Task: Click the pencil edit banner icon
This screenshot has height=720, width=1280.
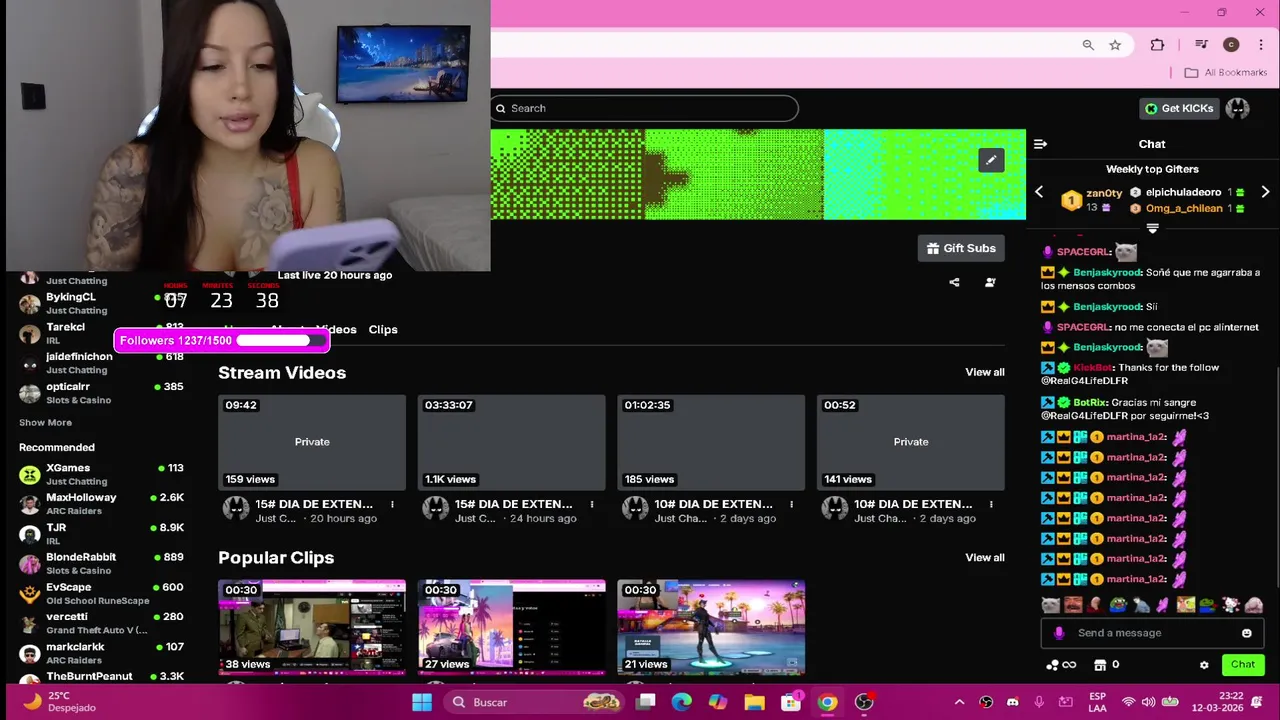Action: pyautogui.click(x=991, y=160)
